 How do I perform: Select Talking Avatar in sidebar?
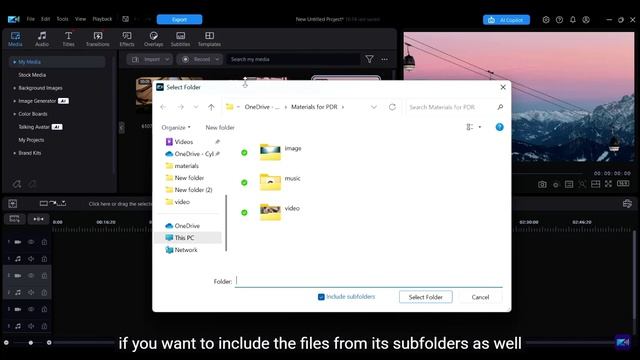click(34, 127)
